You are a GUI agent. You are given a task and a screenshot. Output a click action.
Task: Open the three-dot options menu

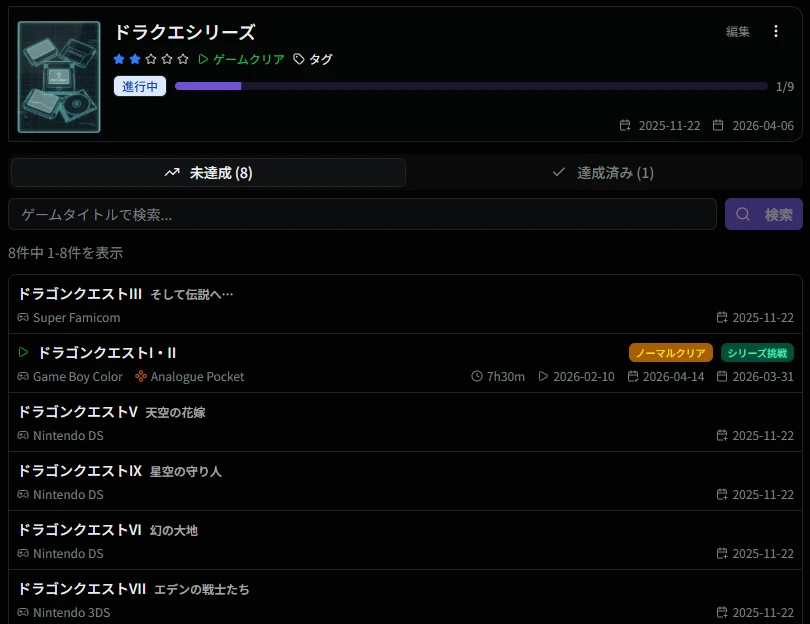click(x=777, y=31)
